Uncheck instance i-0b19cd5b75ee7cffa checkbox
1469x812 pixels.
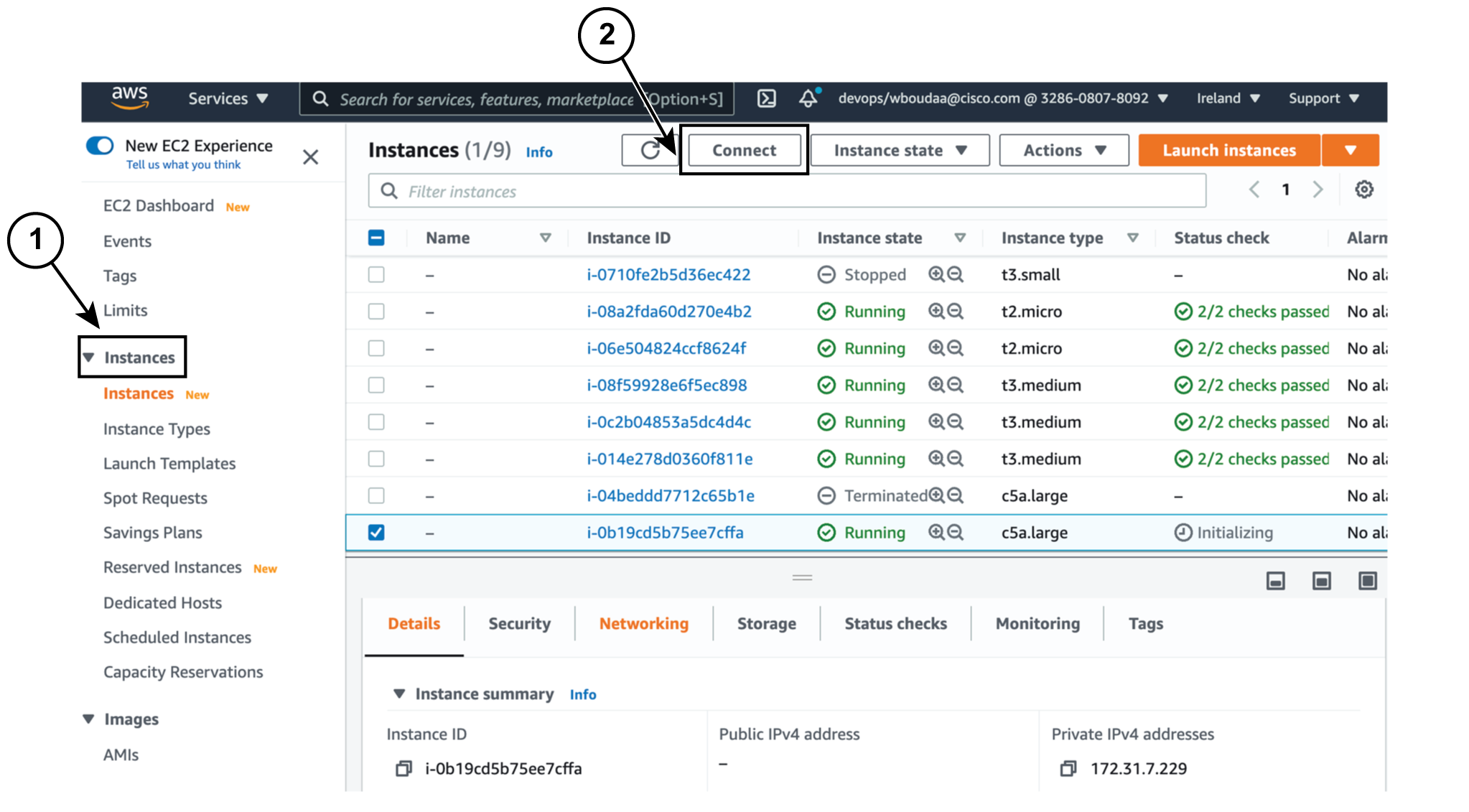[x=376, y=532]
